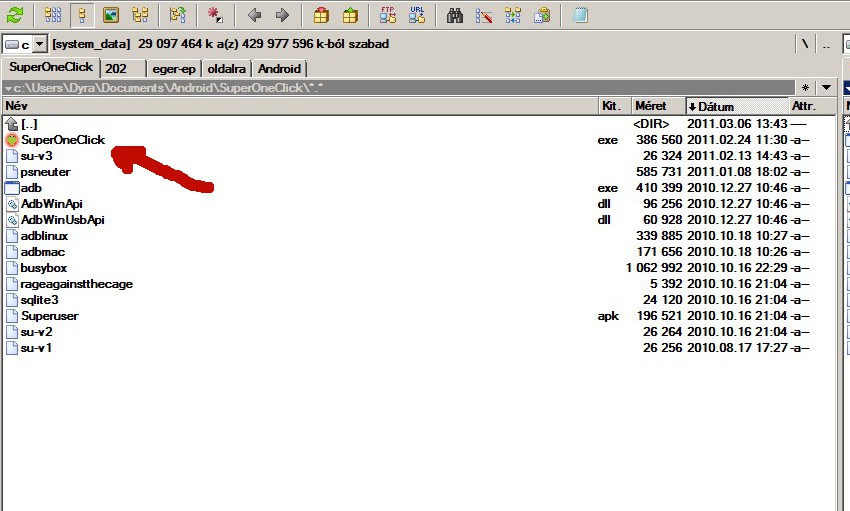
Task: Pack files with red-arrow box icon
Action: point(321,15)
